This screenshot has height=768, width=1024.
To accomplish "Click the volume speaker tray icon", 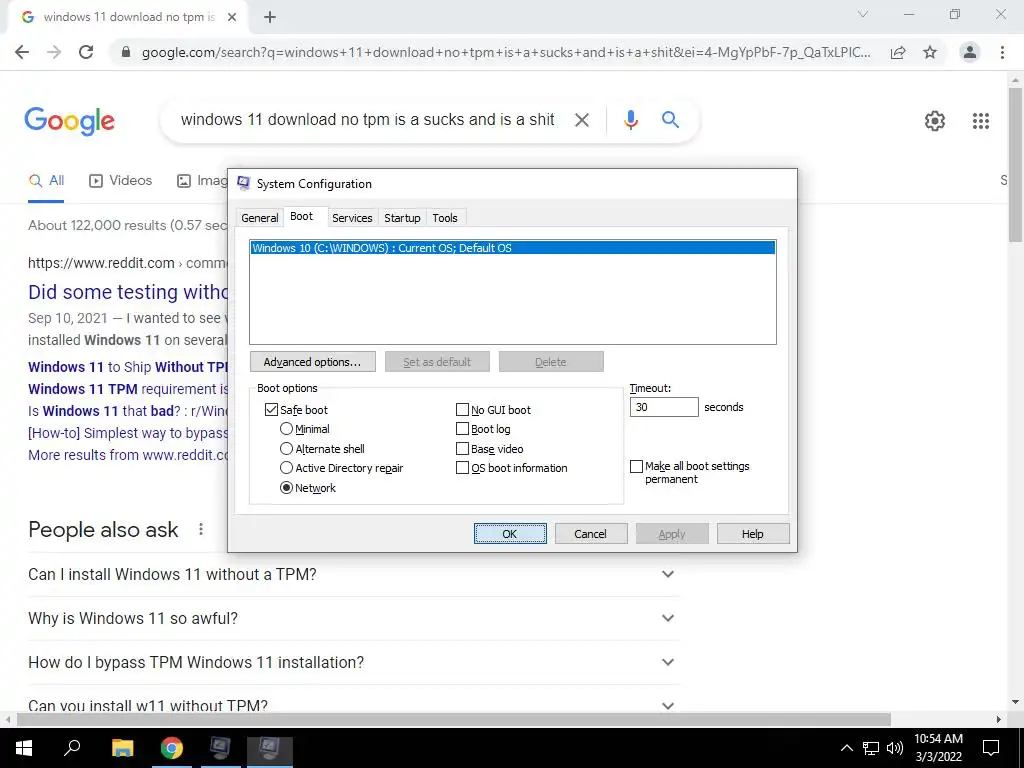I will pyautogui.click(x=895, y=748).
